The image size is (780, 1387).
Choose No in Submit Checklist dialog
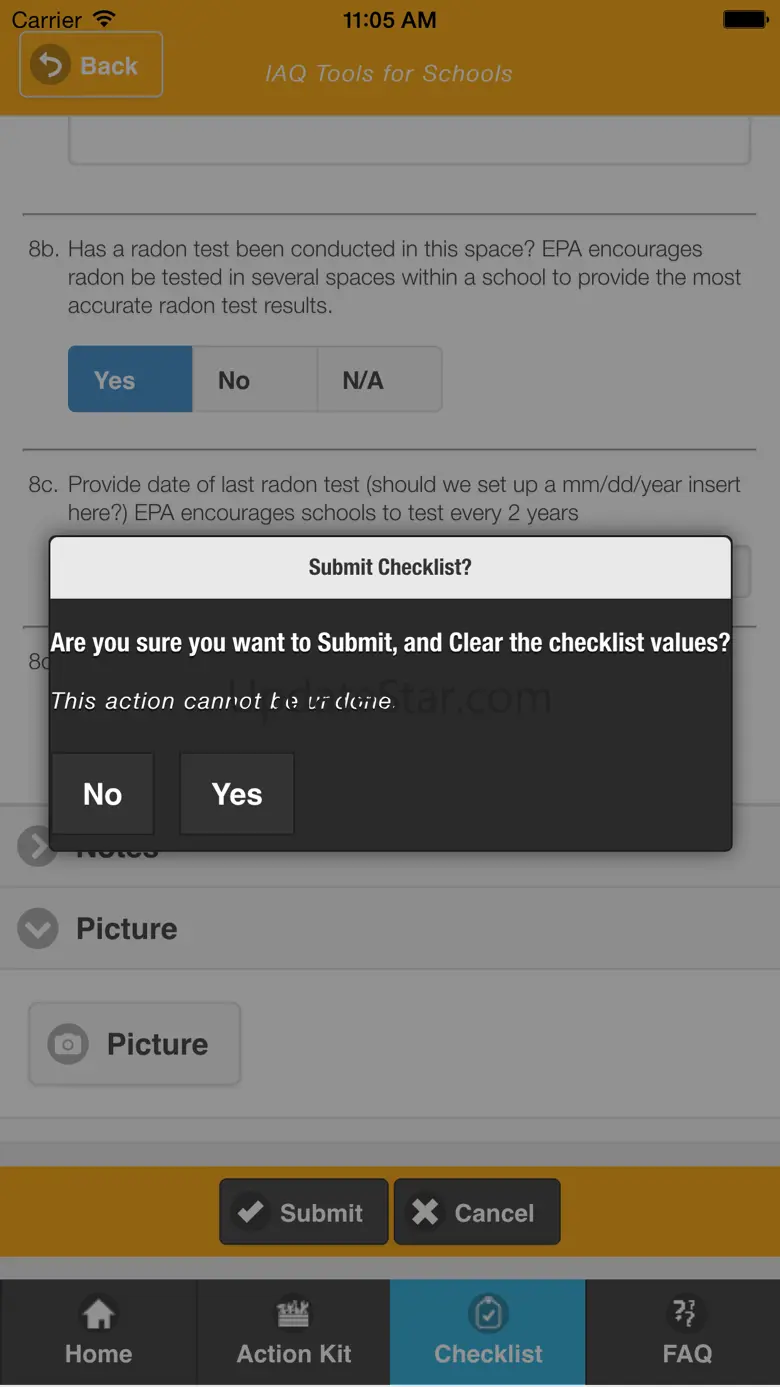coord(103,794)
